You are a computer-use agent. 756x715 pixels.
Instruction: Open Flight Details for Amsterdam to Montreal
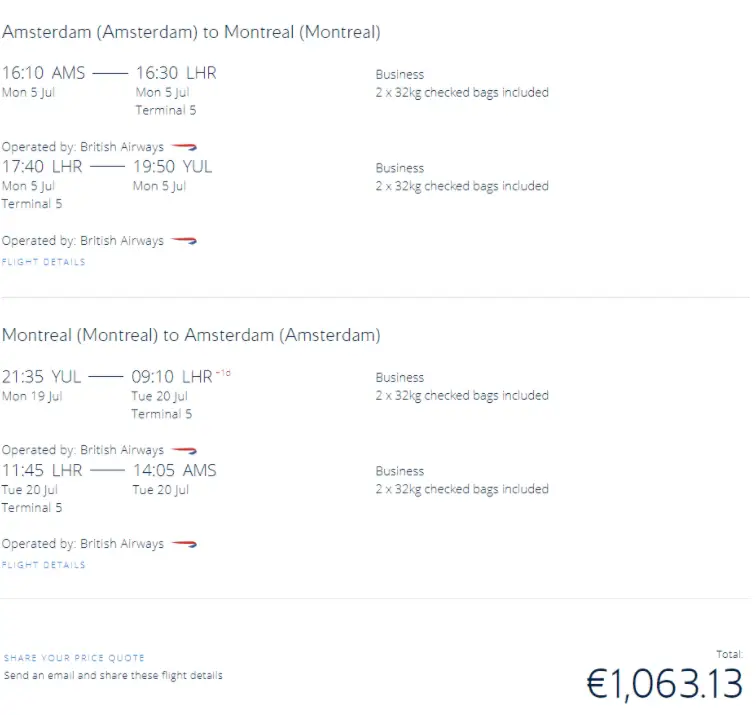(44, 262)
